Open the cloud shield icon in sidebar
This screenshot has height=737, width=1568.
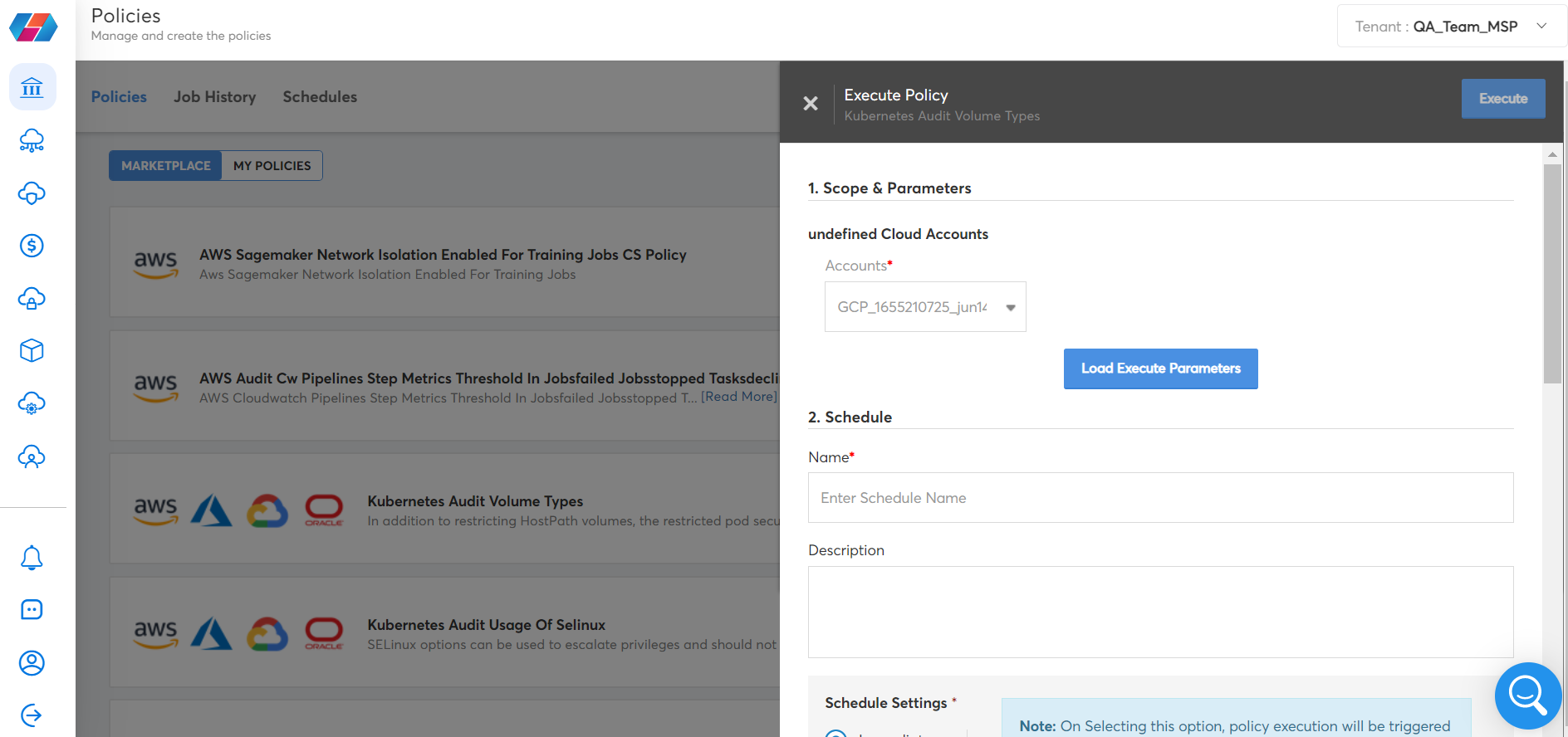[x=32, y=193]
